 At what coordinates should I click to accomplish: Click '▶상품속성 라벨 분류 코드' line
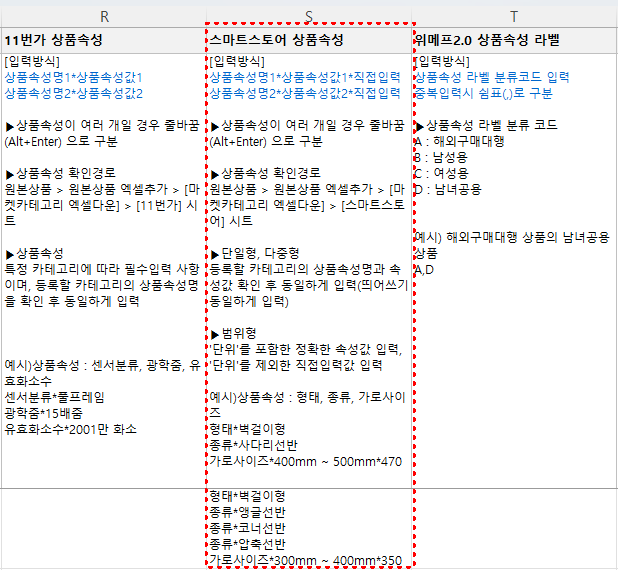coord(487,126)
